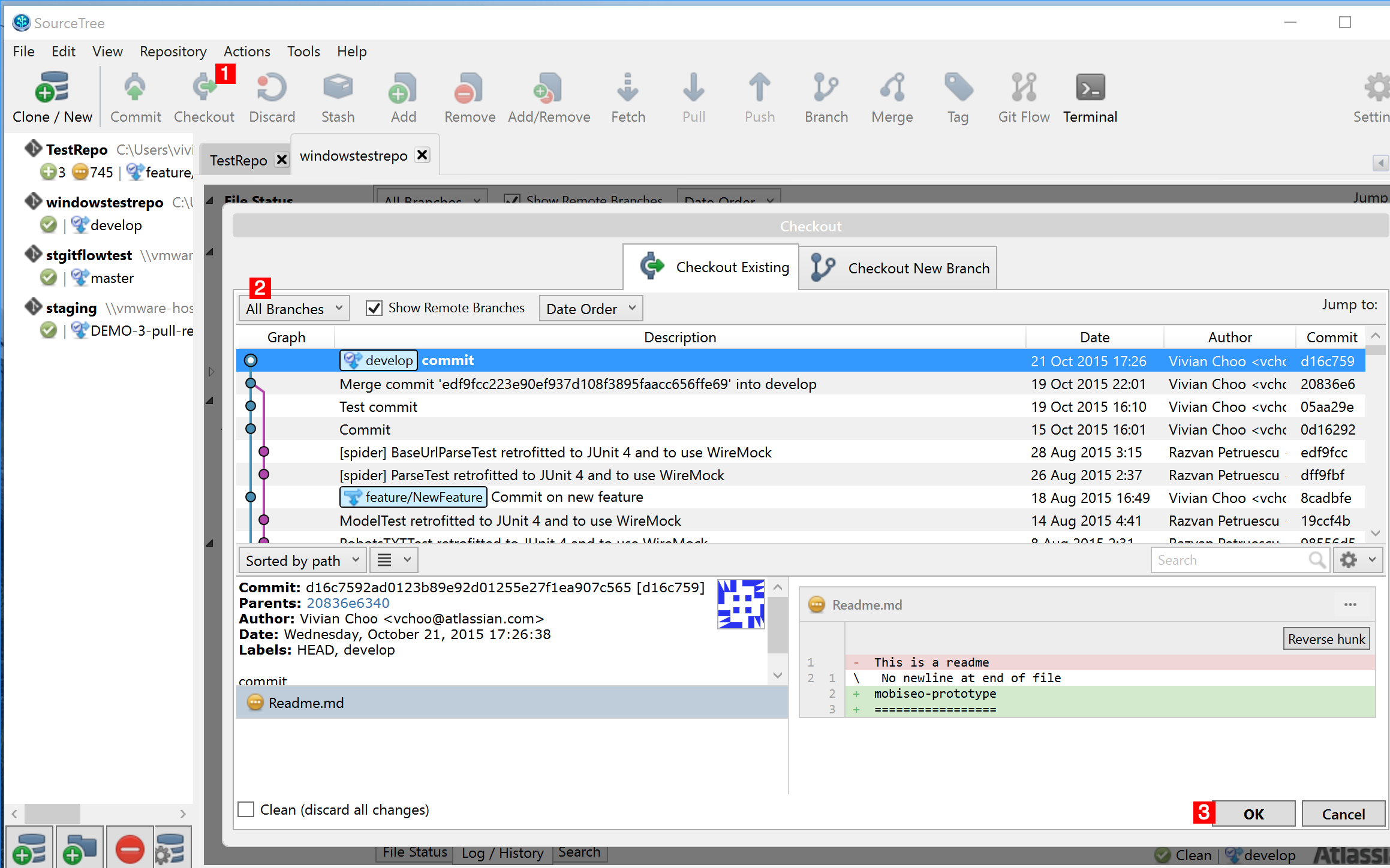Click the Reverse hunk button
Screen dimensions: 1390x868
point(1326,639)
